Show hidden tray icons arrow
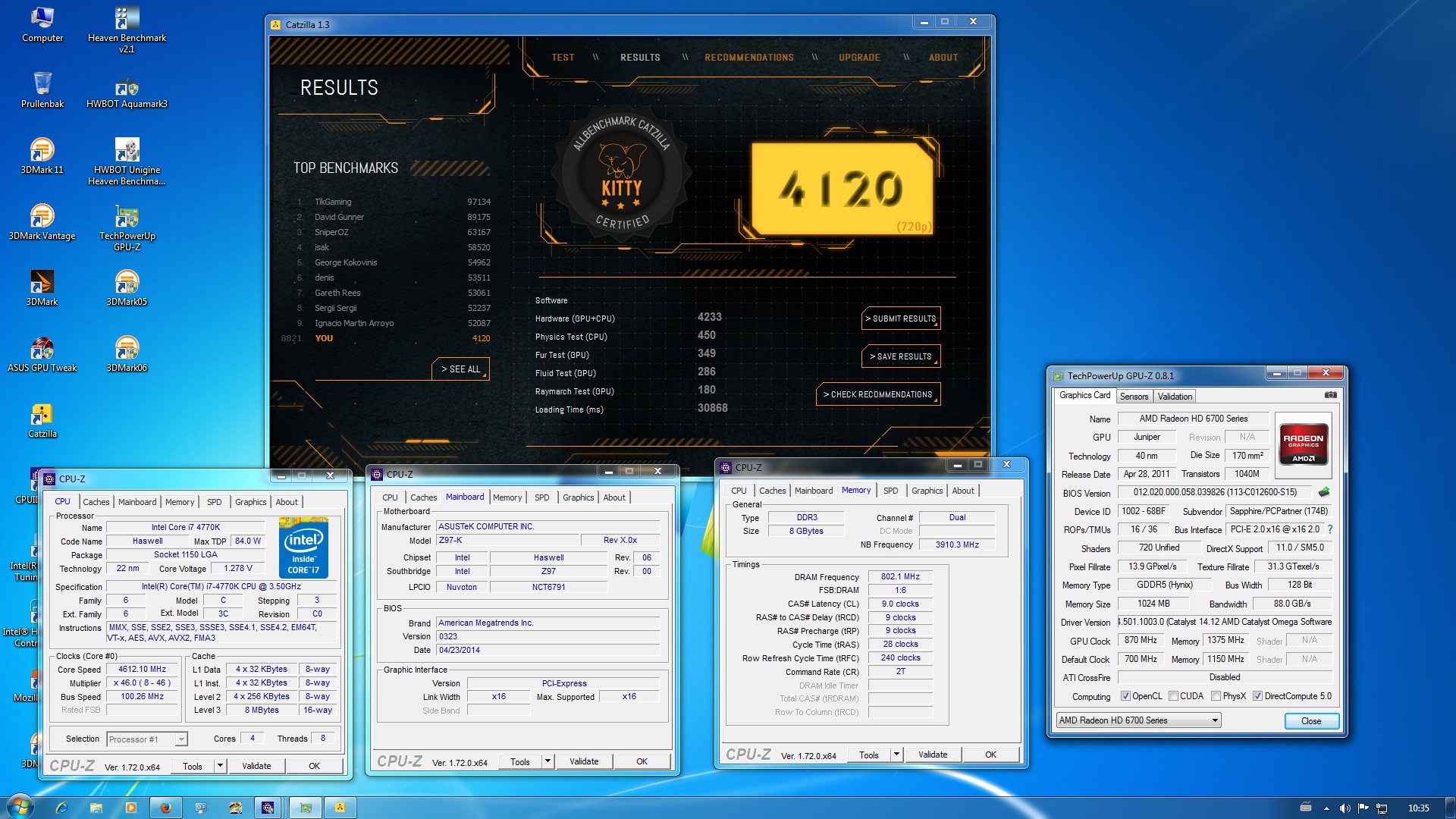Screen dimensions: 1456x819 1326,808
